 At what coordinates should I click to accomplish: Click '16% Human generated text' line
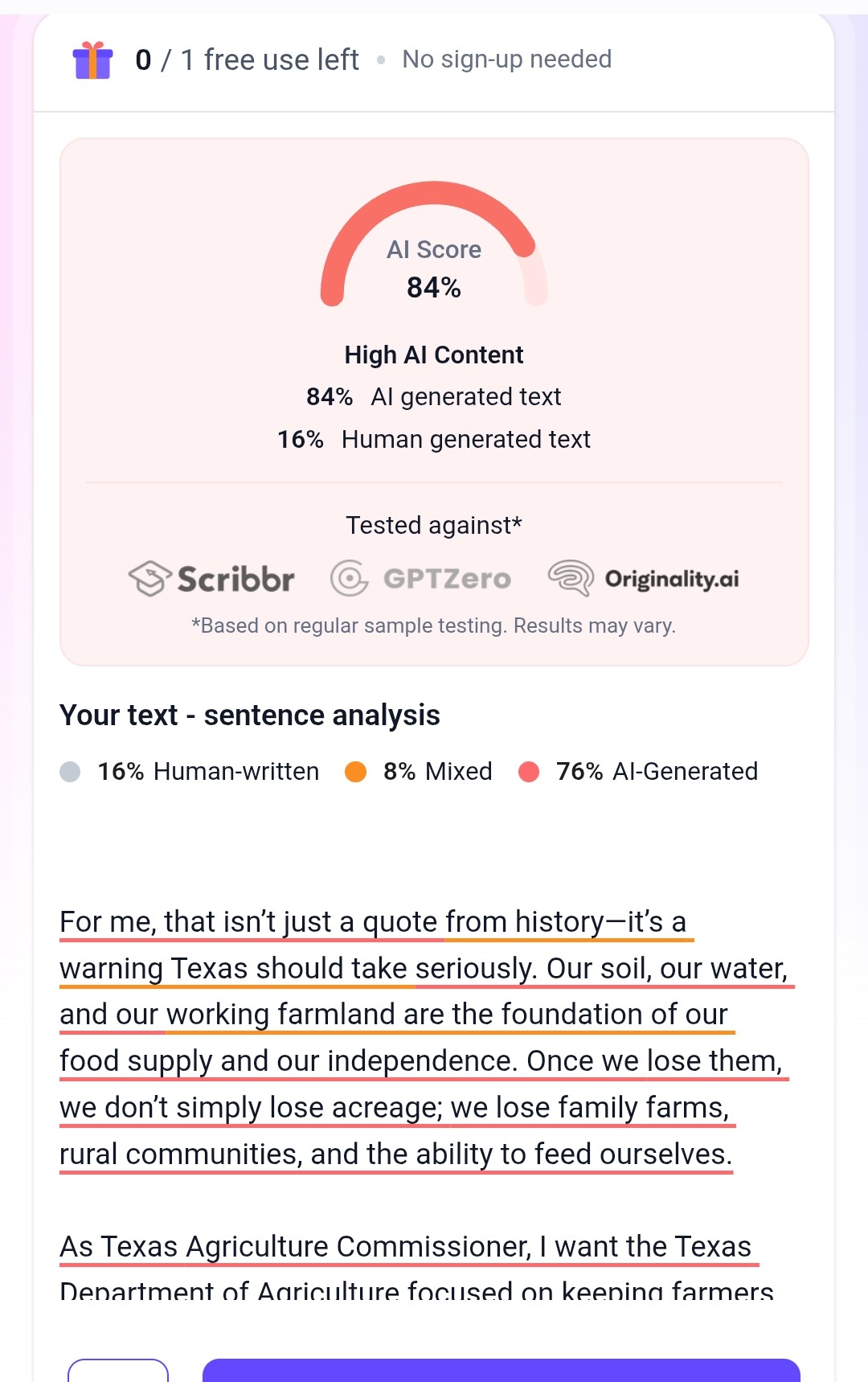pos(434,440)
